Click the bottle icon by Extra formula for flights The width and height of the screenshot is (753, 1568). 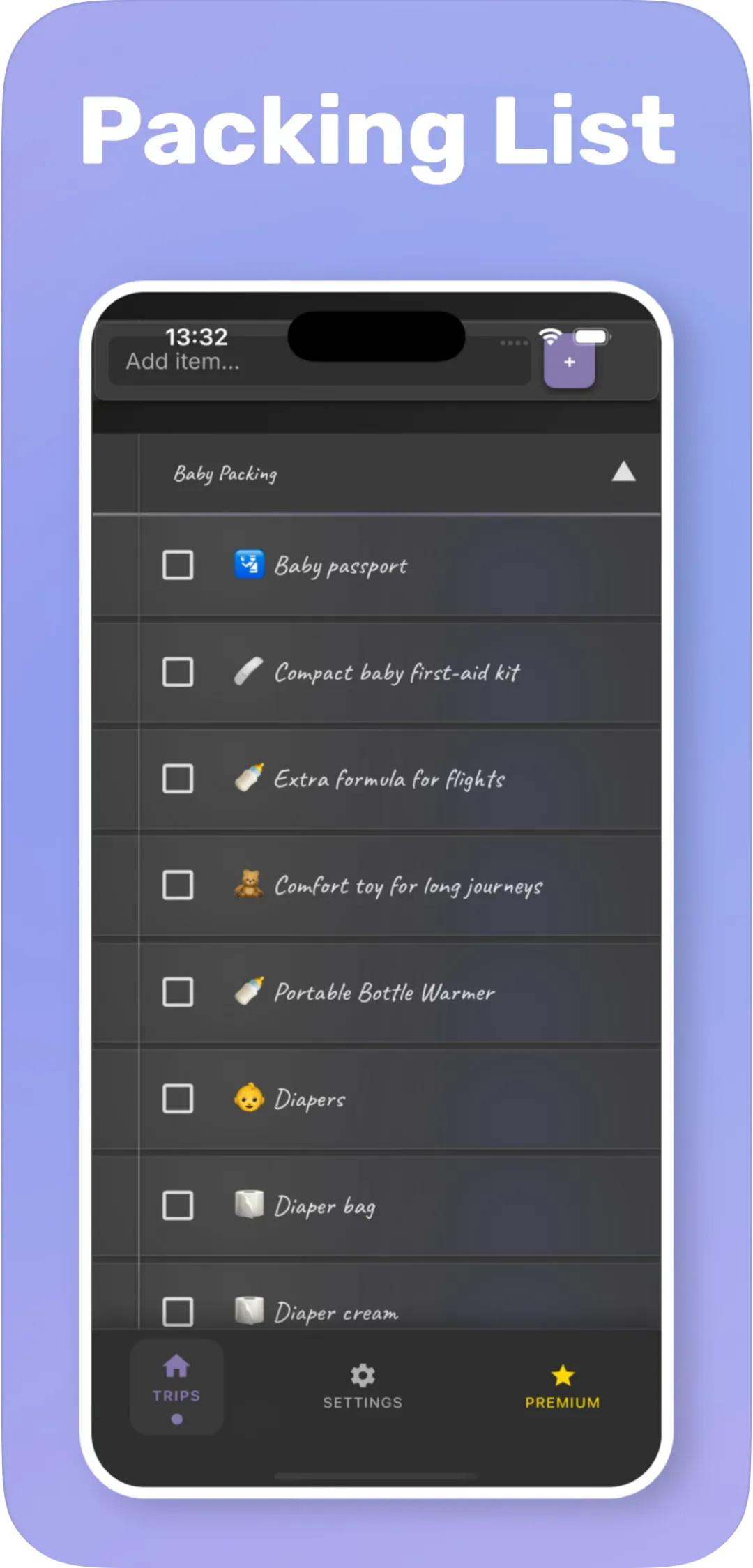[249, 778]
